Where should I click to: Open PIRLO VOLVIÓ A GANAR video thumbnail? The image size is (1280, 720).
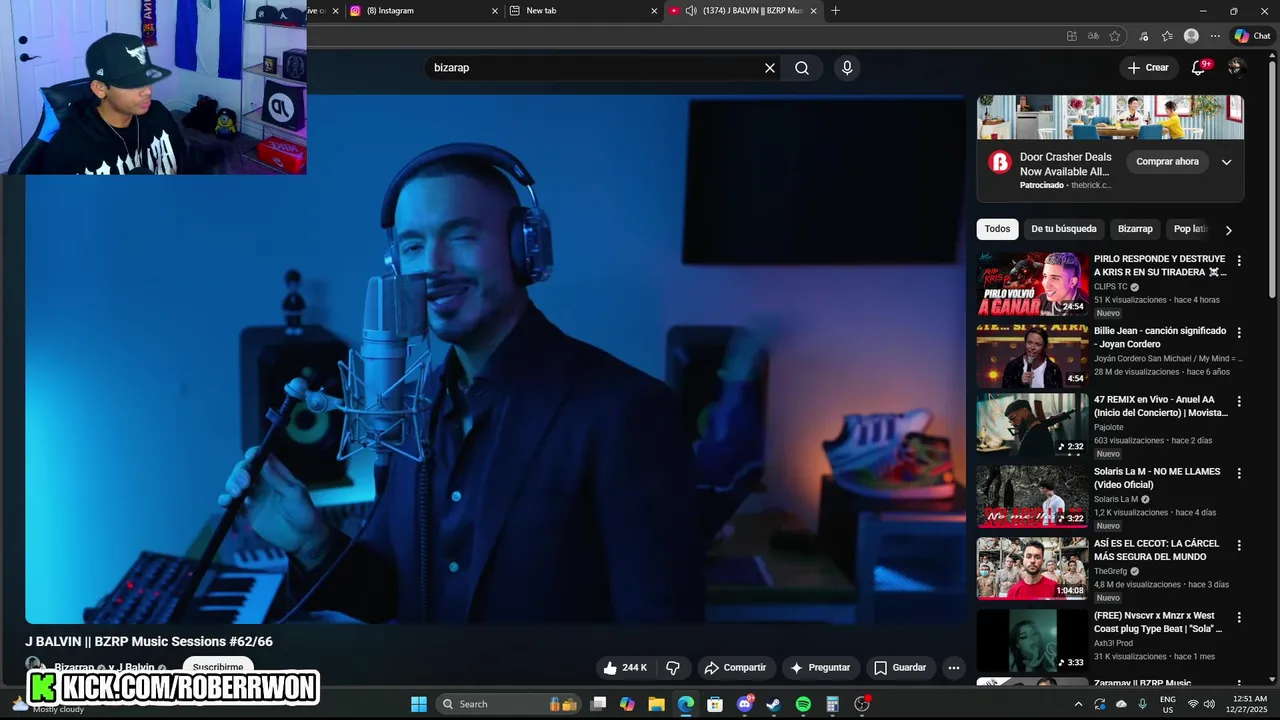pos(1032,284)
